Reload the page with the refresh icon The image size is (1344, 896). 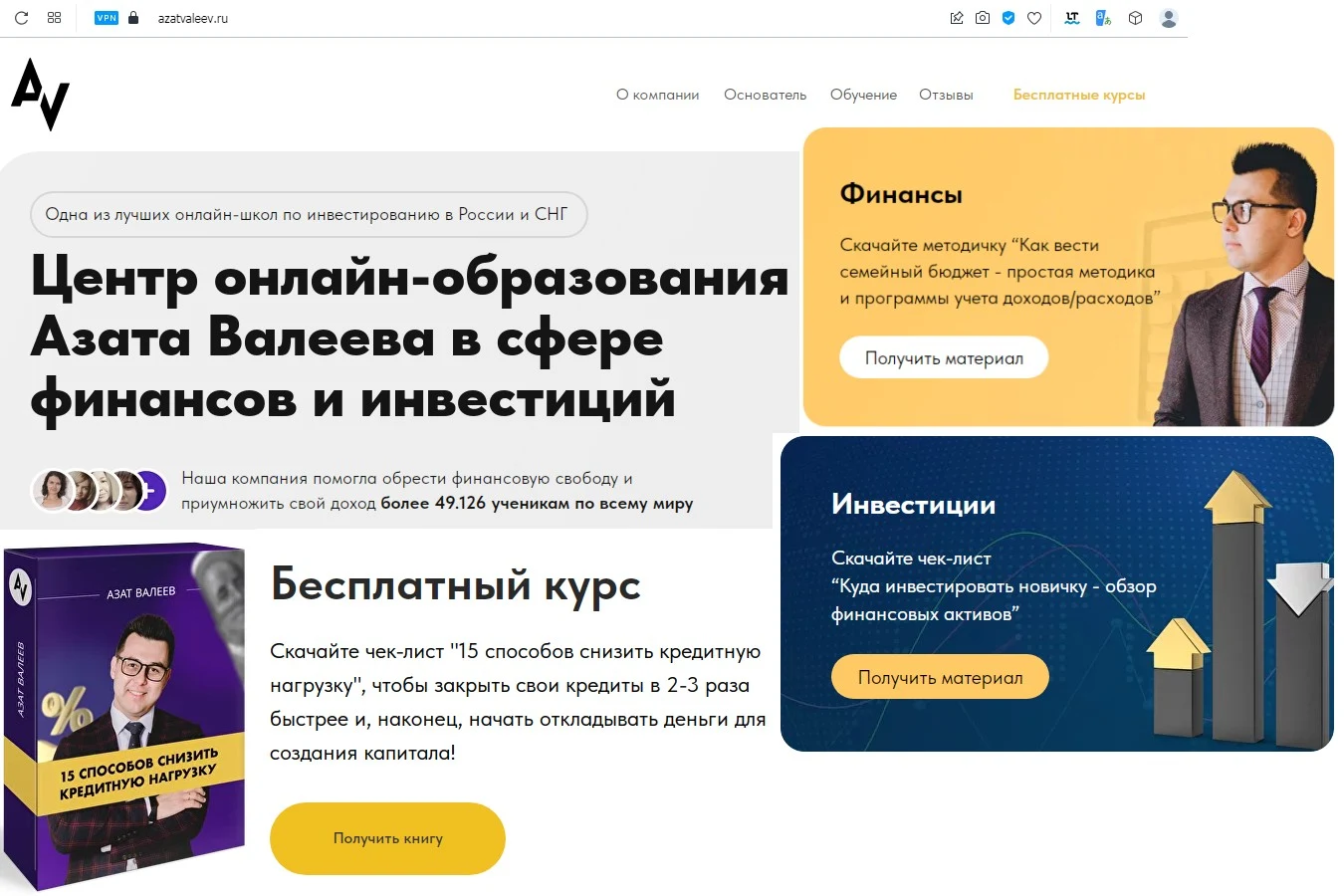coord(21,18)
